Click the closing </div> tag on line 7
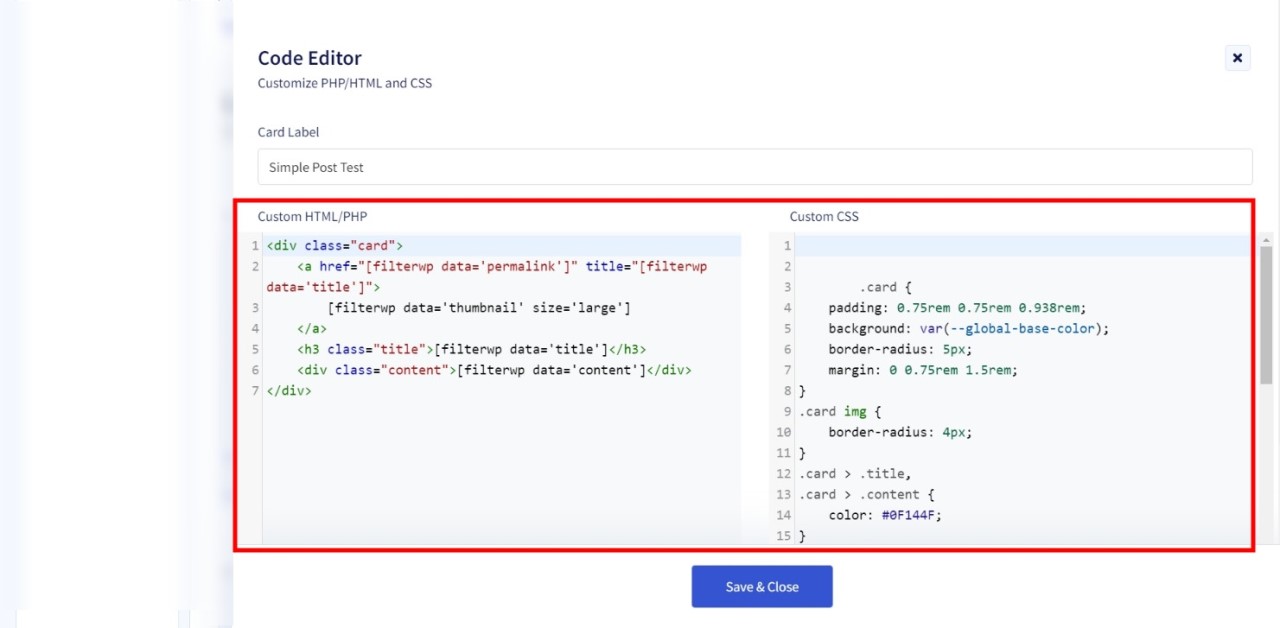 coord(289,390)
